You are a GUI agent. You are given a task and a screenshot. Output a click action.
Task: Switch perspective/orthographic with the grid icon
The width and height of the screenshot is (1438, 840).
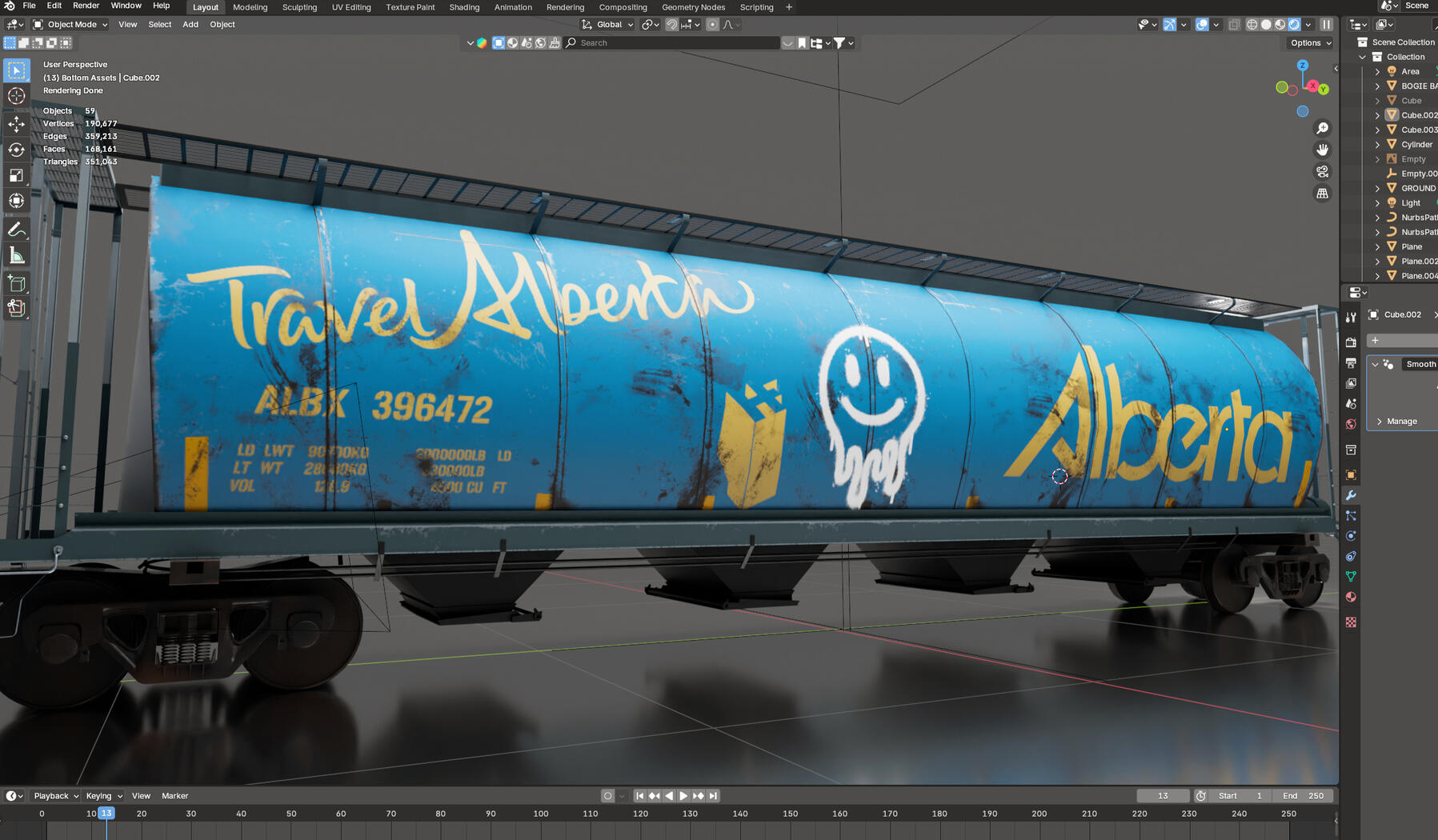(x=1322, y=193)
